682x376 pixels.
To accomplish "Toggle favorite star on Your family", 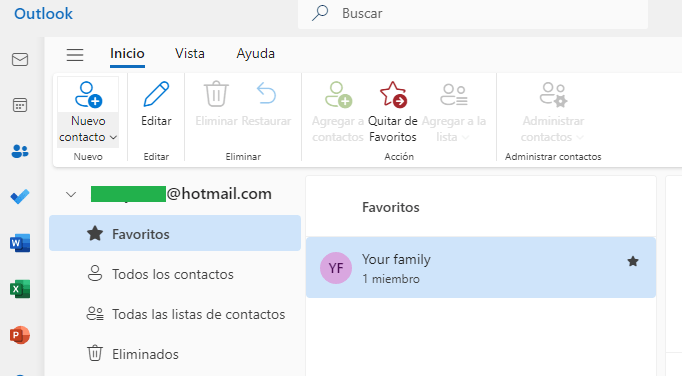I will coord(633,261).
